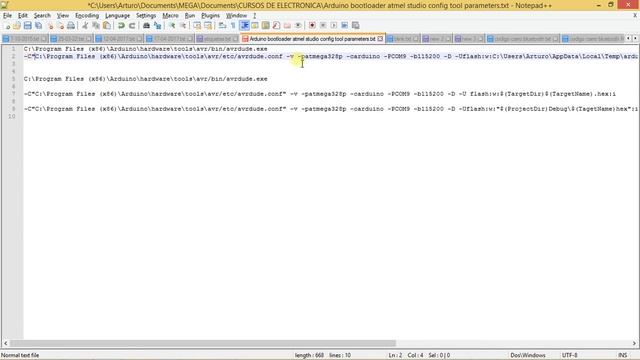Click the Replace toolbar icon
640x360 pixels.
(x=157, y=26)
